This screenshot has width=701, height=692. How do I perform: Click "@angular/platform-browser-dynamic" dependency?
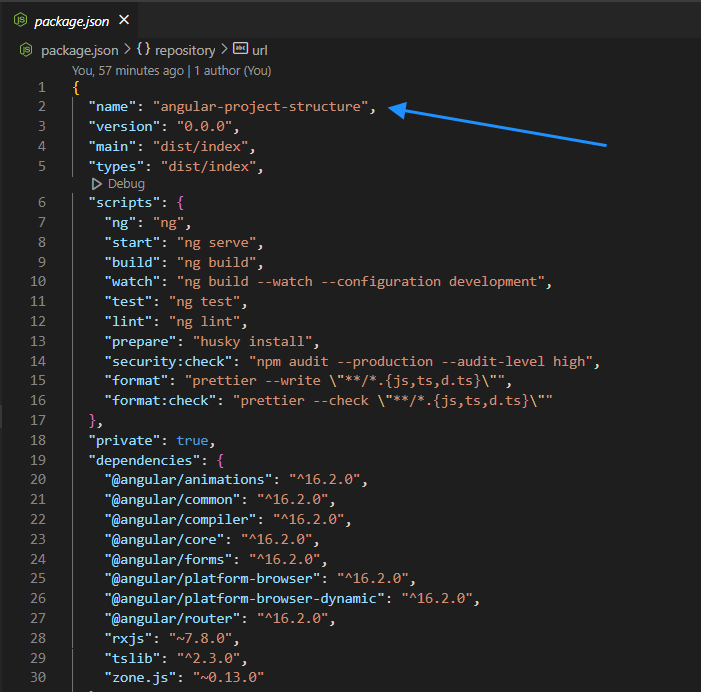245,599
